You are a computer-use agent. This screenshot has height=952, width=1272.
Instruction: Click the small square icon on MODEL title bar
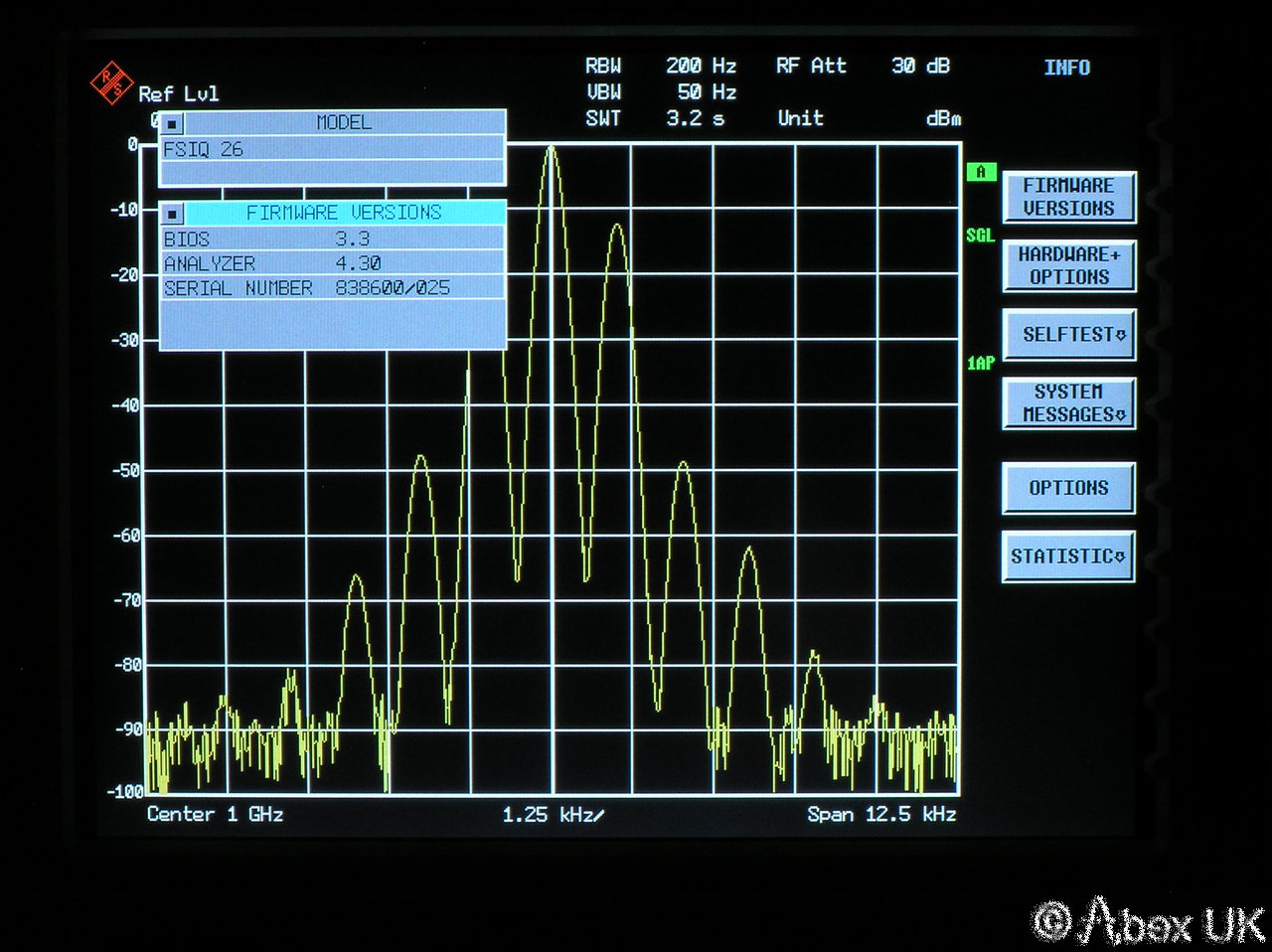(x=173, y=124)
